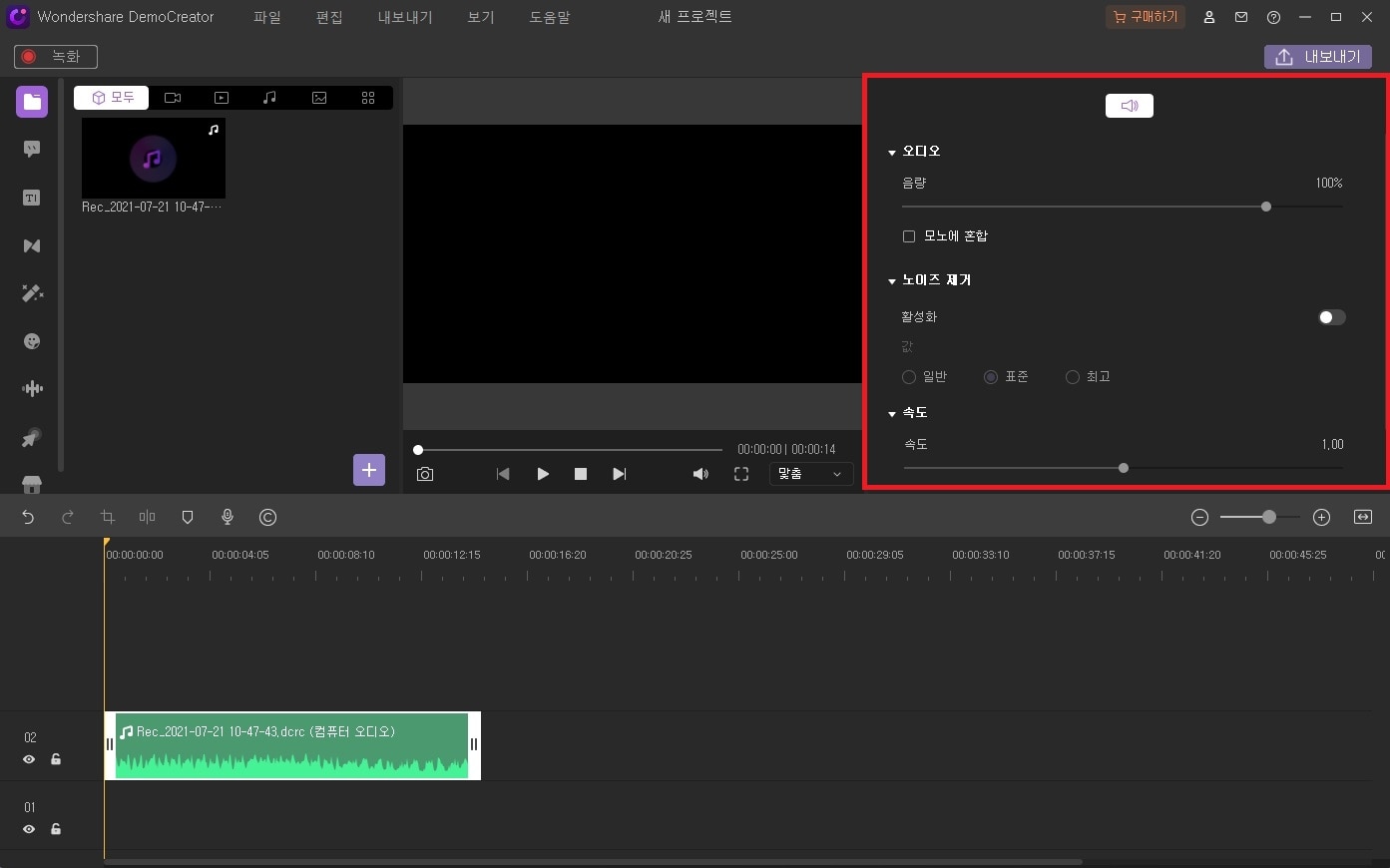Click the voiceover microphone icon
This screenshot has width=1390, height=868.
point(228,517)
